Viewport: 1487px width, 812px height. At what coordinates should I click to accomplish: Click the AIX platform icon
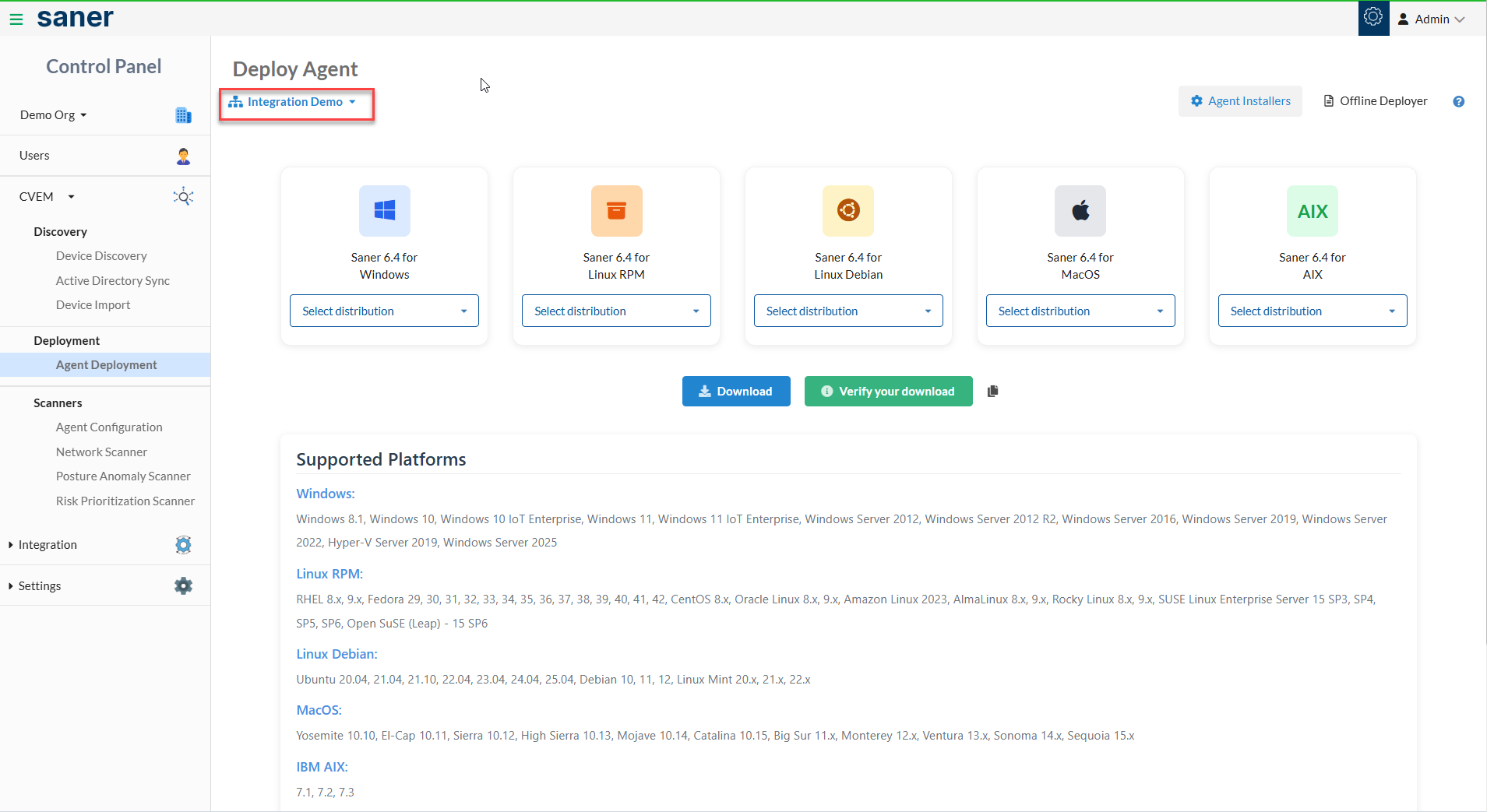(1313, 211)
